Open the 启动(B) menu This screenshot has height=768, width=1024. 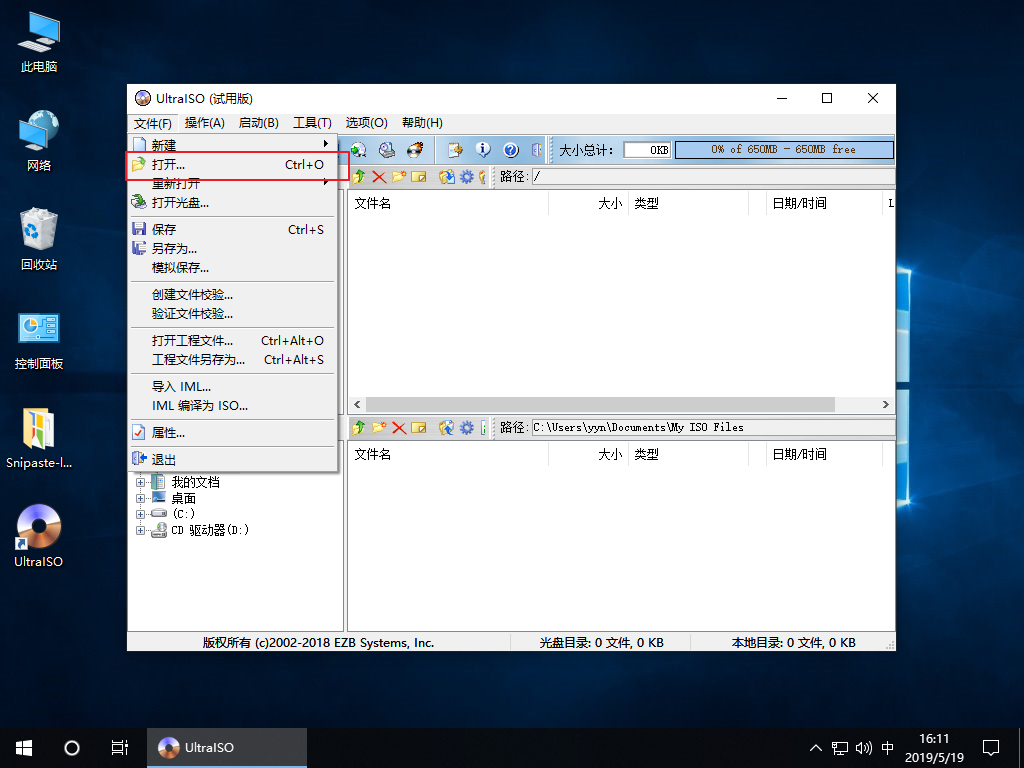point(259,123)
